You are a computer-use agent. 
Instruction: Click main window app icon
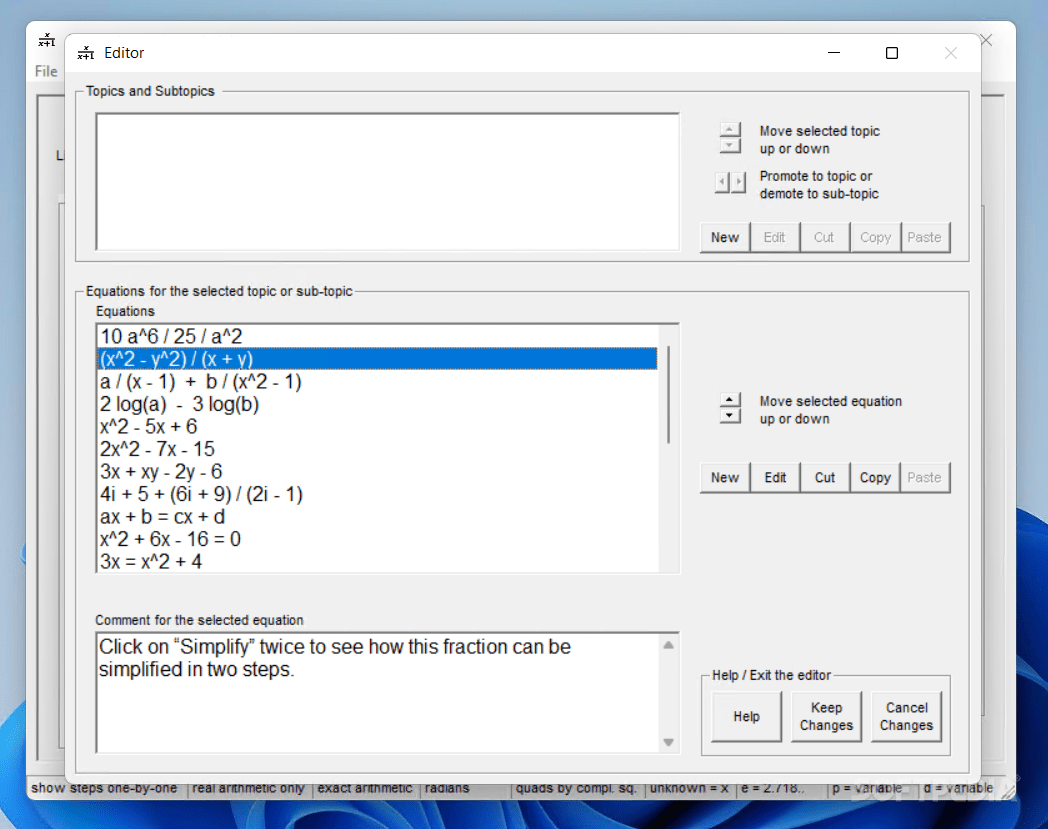coord(47,40)
